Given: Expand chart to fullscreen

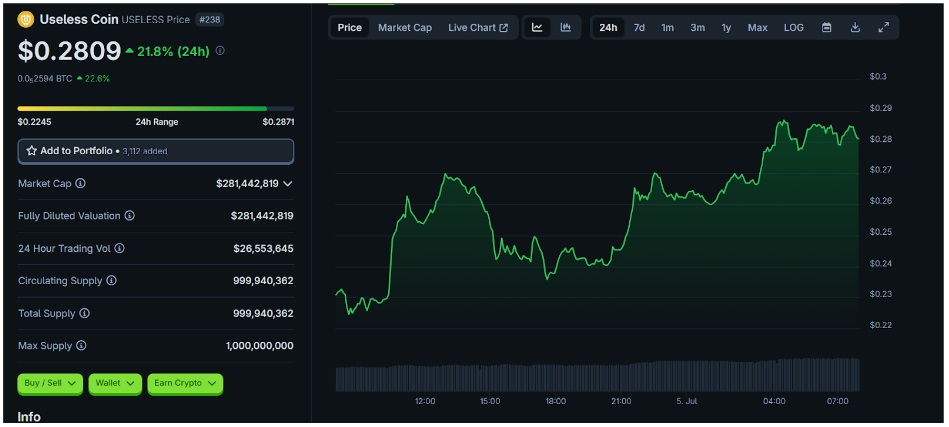Looking at the screenshot, I should point(884,28).
